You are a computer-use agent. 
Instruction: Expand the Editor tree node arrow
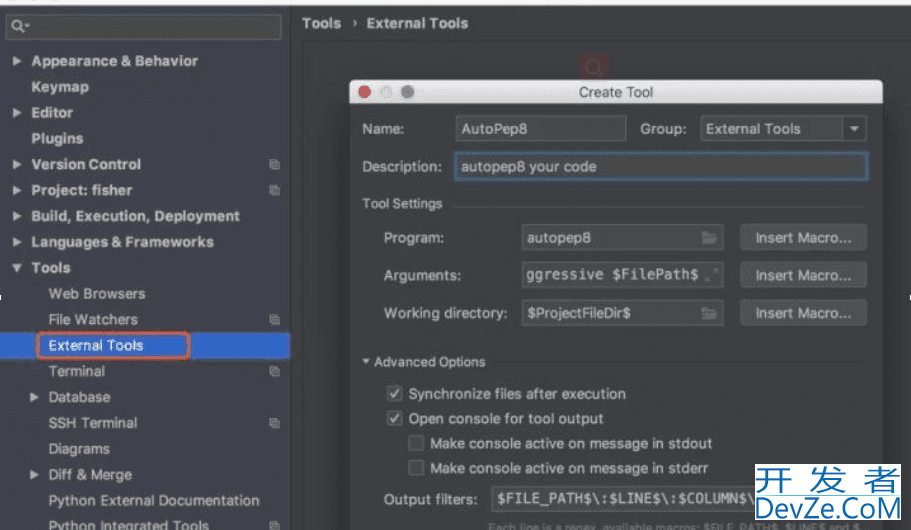(17, 112)
